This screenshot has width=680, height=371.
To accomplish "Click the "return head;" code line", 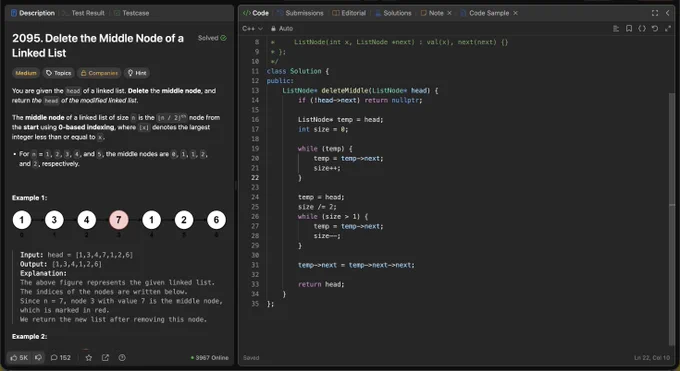I will click(321, 284).
